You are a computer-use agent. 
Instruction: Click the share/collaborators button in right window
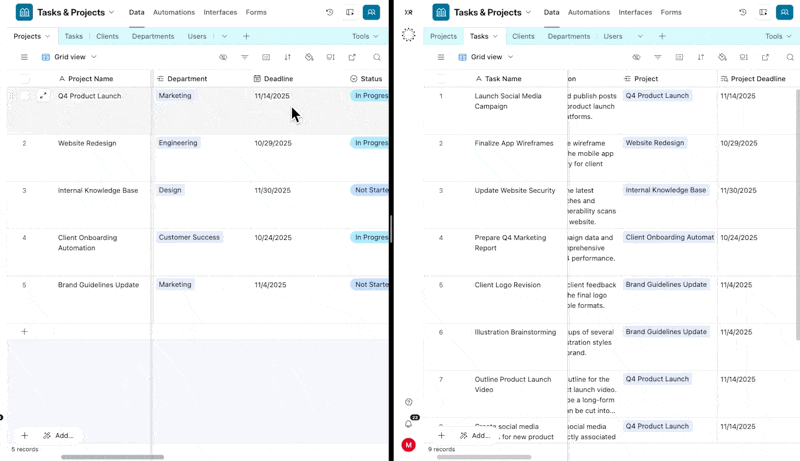tap(784, 12)
